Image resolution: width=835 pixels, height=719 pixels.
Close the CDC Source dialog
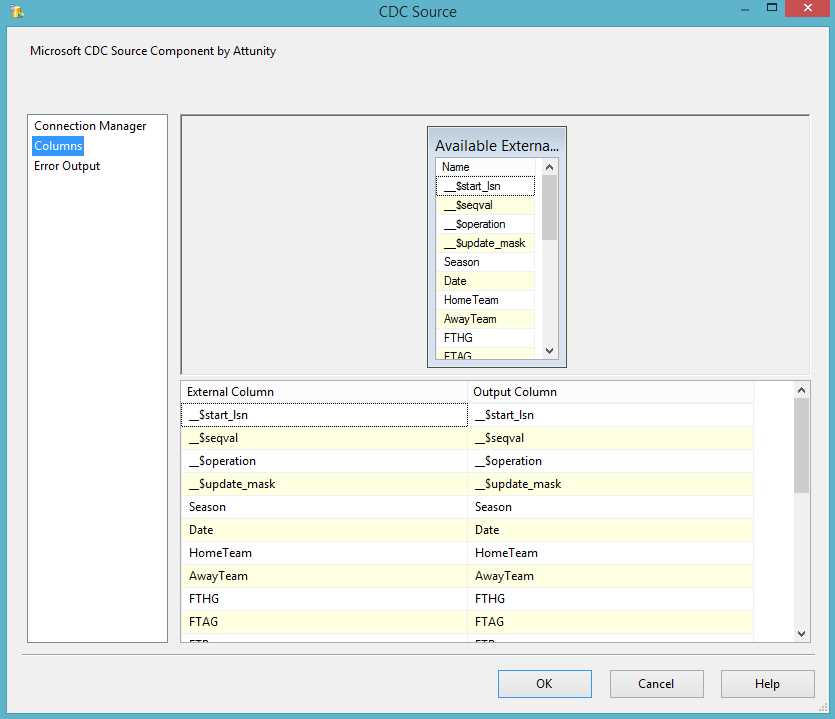pos(807,8)
